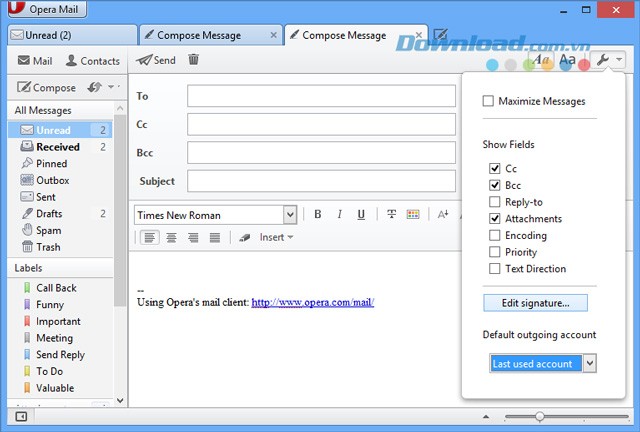Open the Mail view button

pyautogui.click(x=35, y=61)
